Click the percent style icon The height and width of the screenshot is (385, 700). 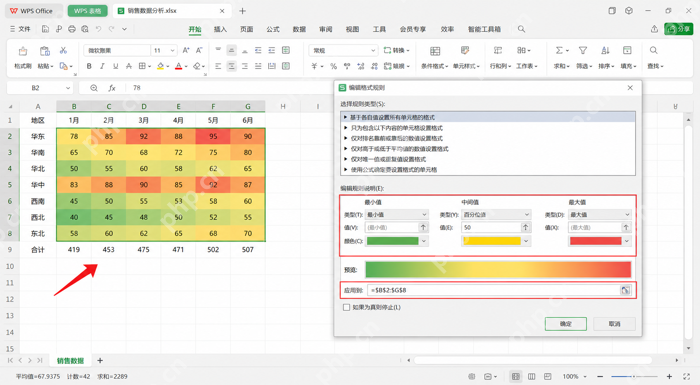(x=333, y=66)
